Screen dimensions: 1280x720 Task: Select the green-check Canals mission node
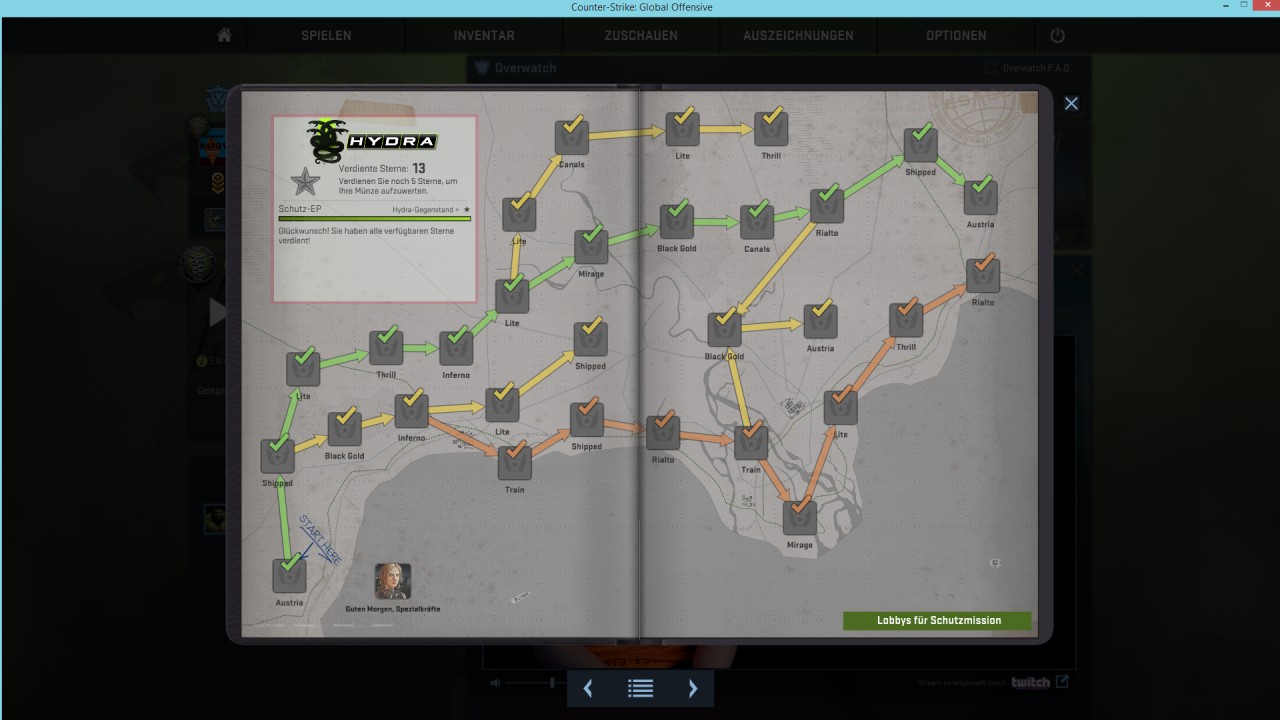click(757, 221)
